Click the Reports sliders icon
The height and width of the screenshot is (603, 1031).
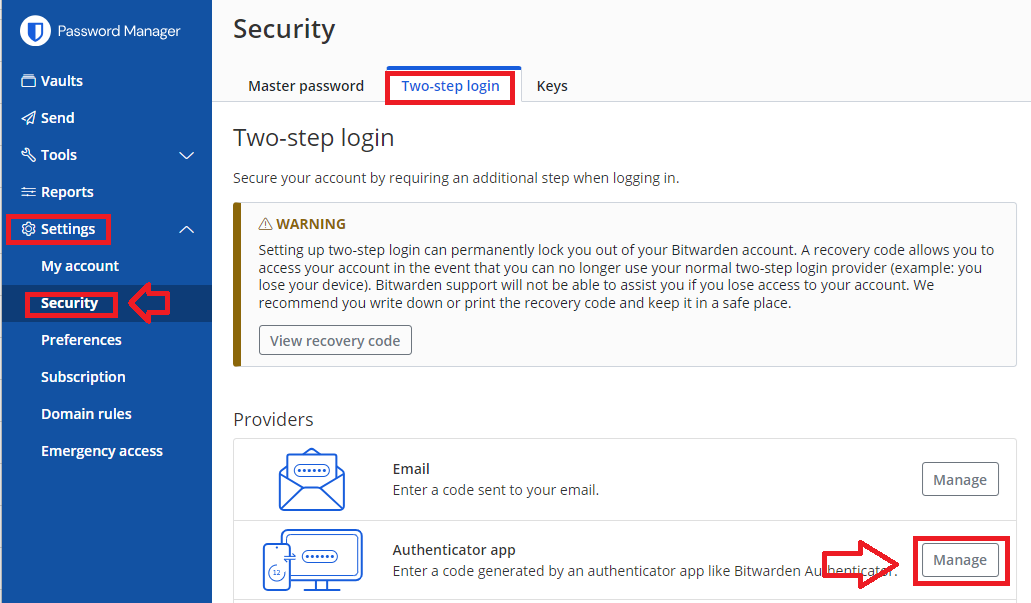point(29,192)
